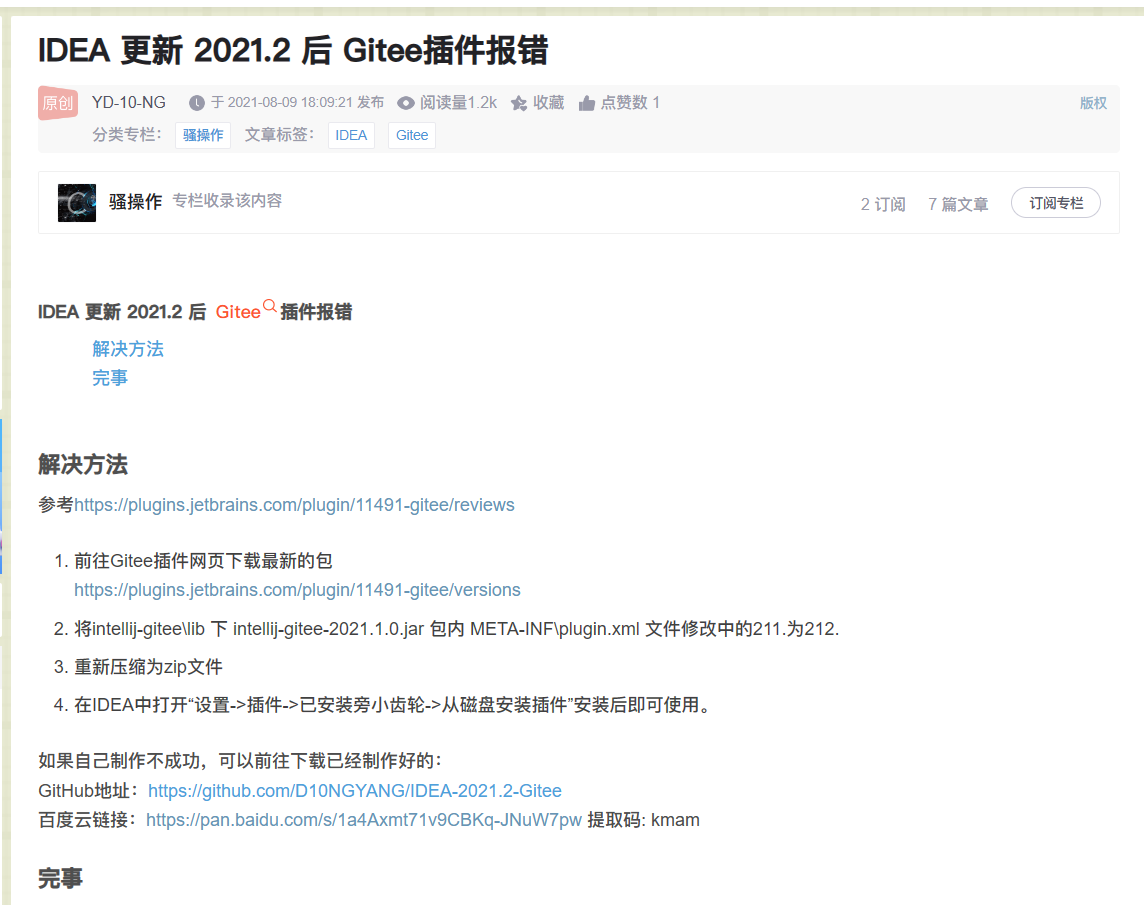Click the 专栏收录该内容 caption
1144x905 pixels.
click(227, 201)
